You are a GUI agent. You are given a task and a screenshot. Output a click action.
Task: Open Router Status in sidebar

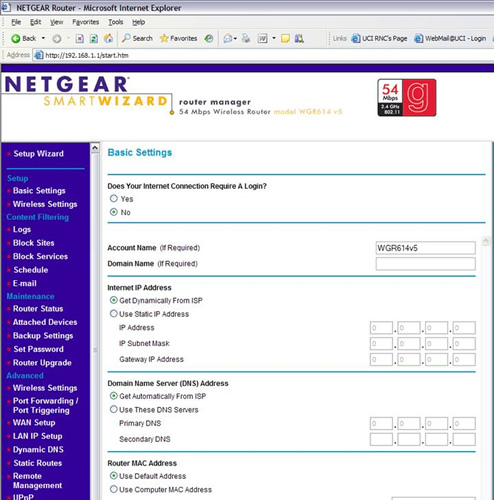pyautogui.click(x=38, y=309)
